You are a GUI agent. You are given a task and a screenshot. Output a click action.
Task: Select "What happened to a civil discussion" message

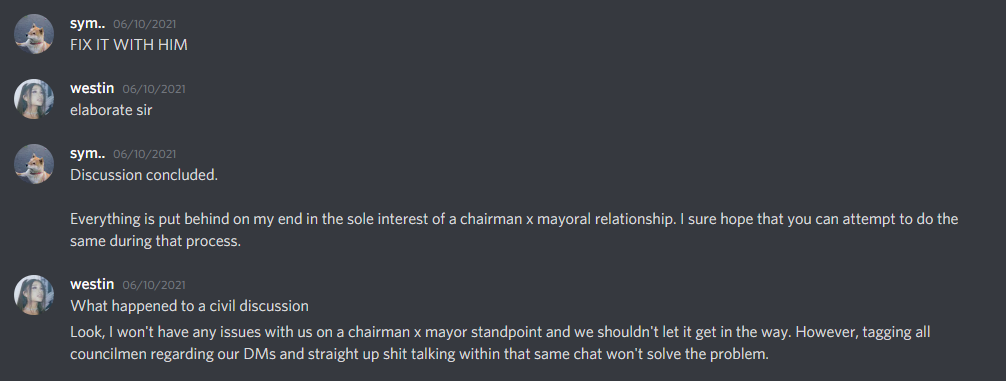coord(189,306)
